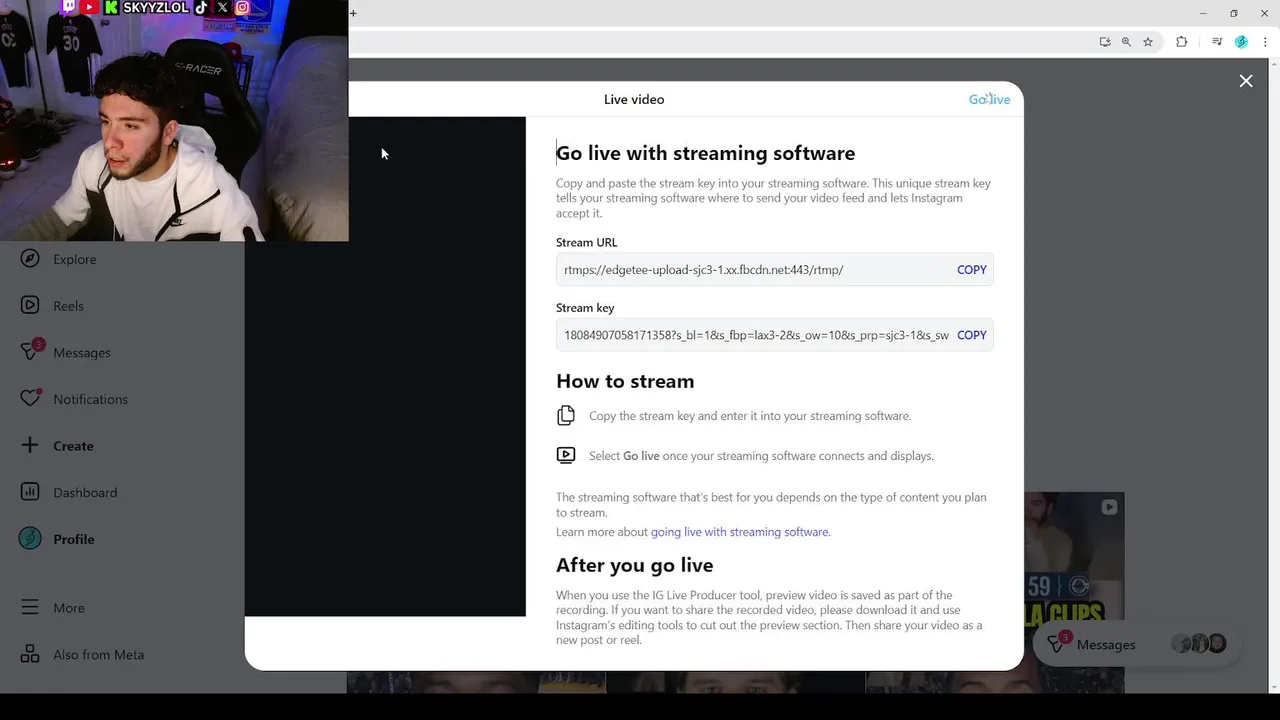Open Explore via the compass icon

(x=30, y=259)
